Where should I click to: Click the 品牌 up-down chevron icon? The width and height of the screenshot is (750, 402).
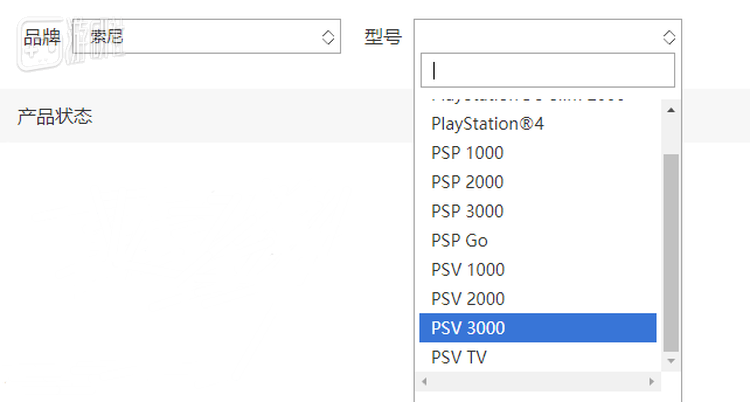pos(327,37)
